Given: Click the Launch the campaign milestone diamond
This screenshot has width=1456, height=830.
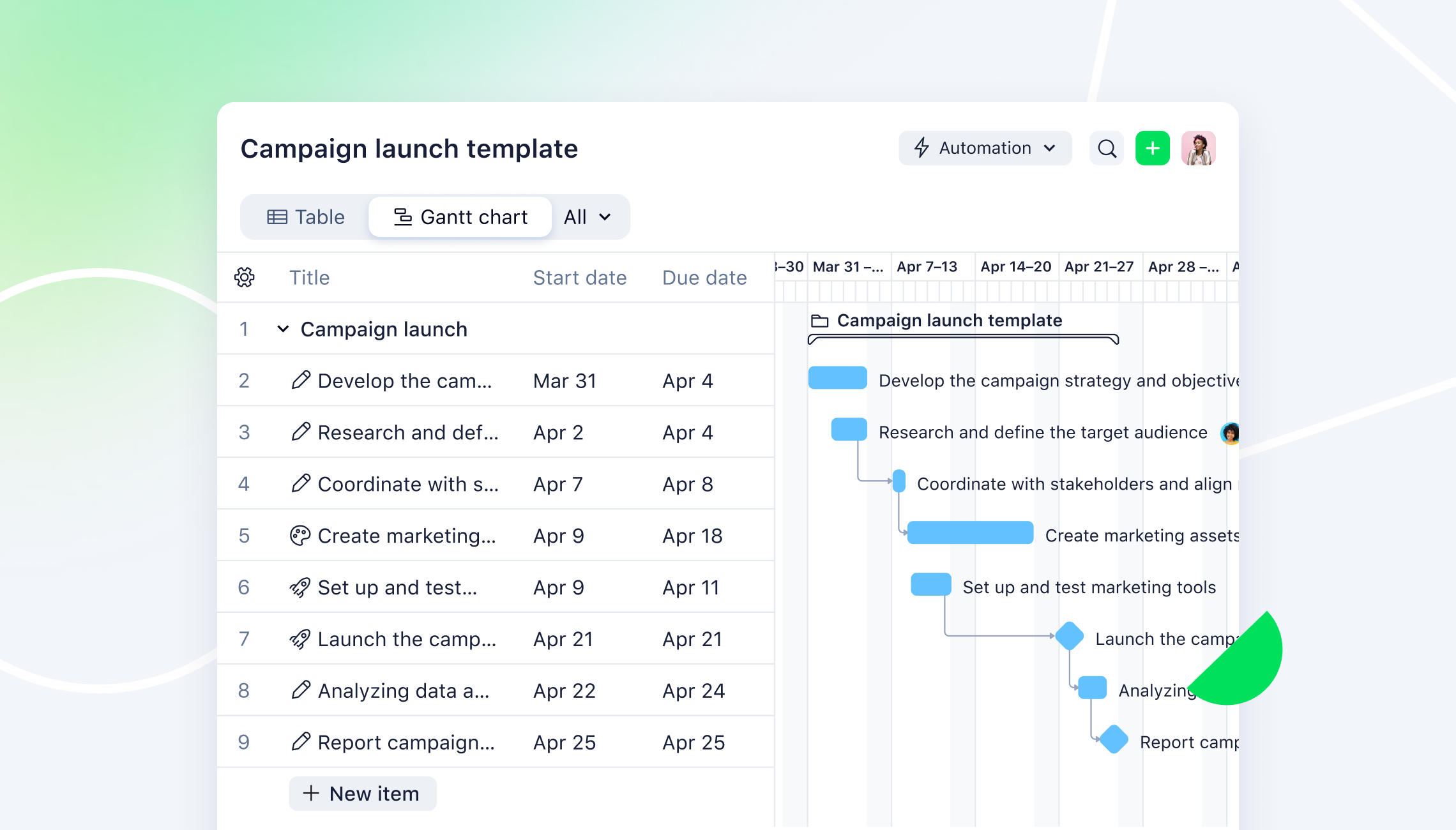Looking at the screenshot, I should (x=1070, y=636).
